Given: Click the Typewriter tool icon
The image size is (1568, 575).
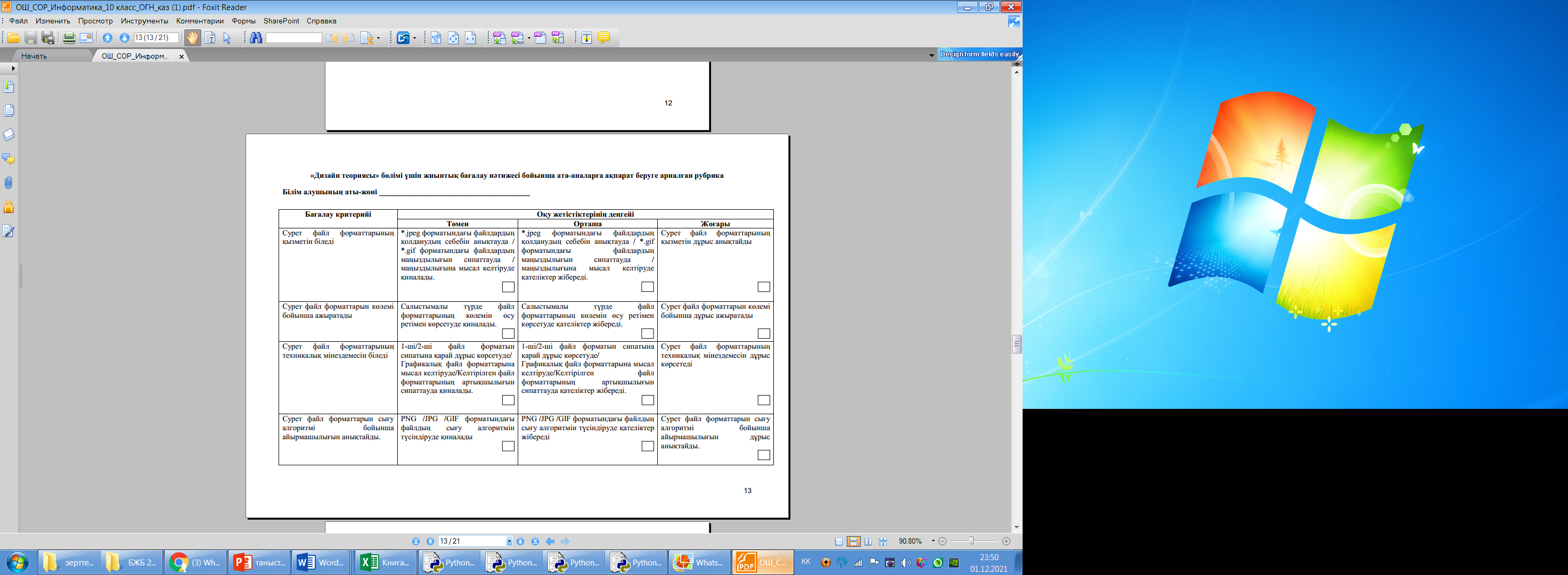Looking at the screenshot, I should tap(586, 38).
